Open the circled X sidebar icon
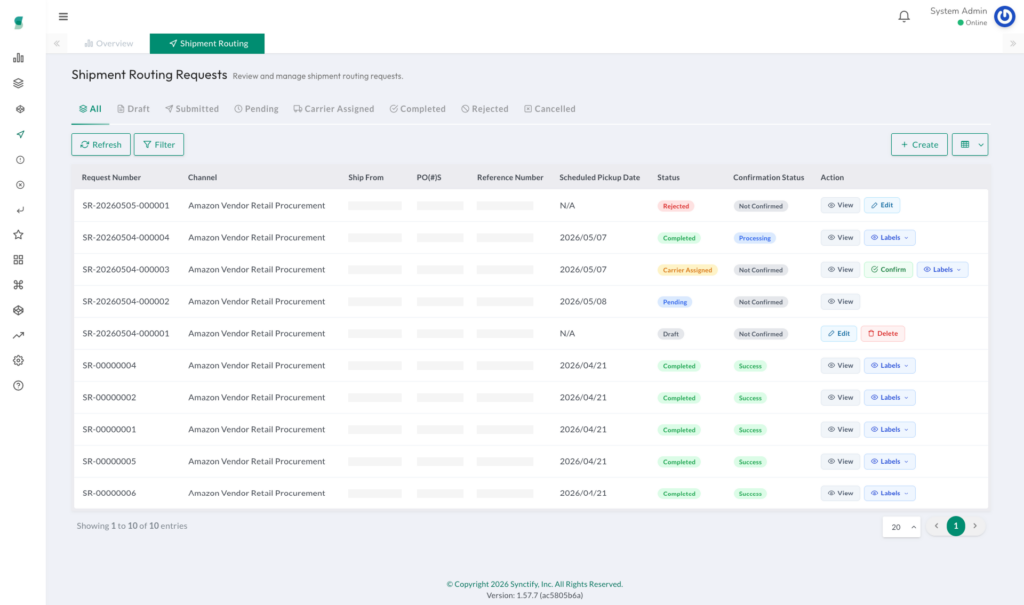The height and width of the screenshot is (605, 1024). 20,185
